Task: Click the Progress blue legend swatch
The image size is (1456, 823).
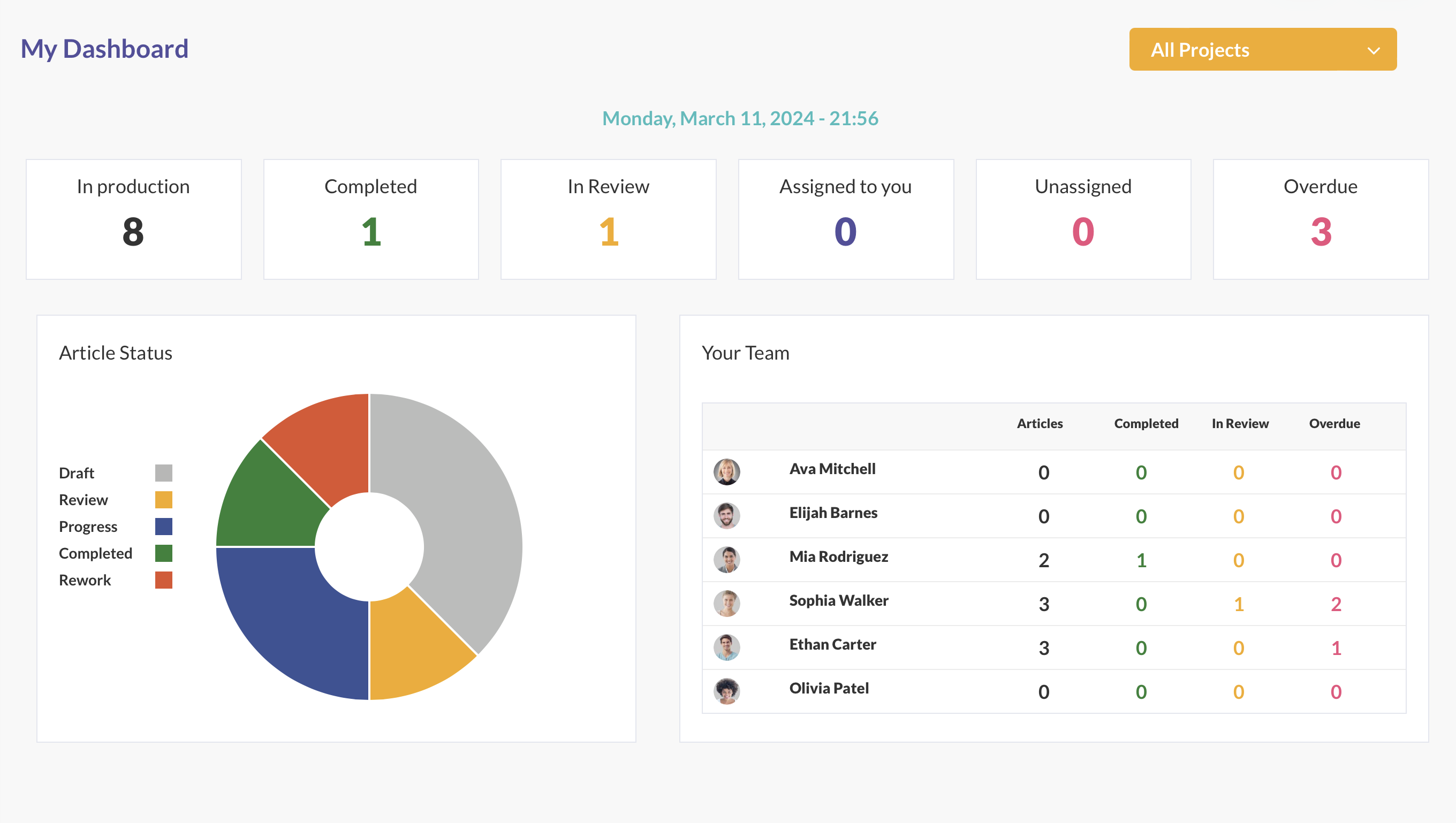Action: coord(163,526)
